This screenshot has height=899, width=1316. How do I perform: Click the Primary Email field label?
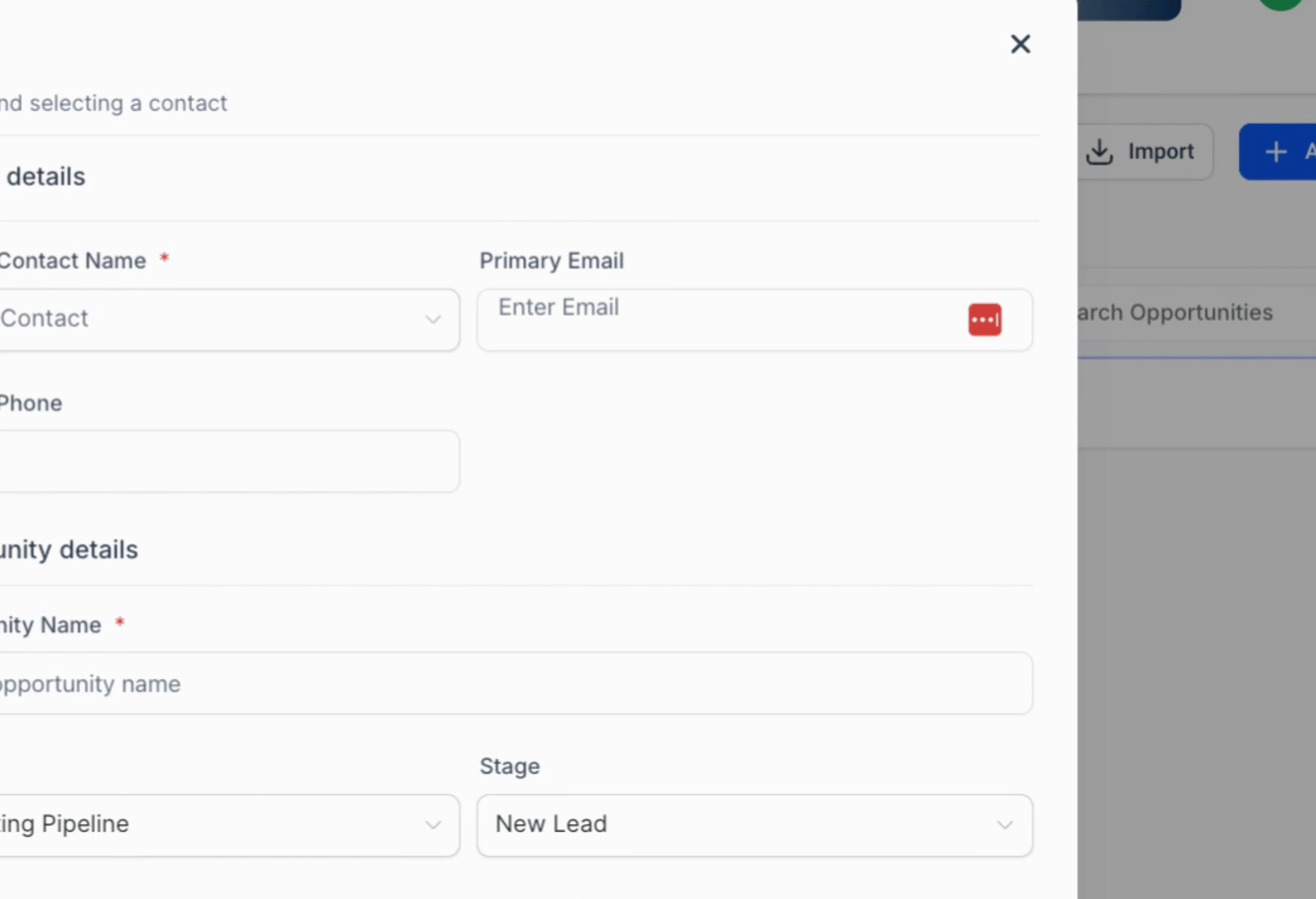tap(551, 261)
